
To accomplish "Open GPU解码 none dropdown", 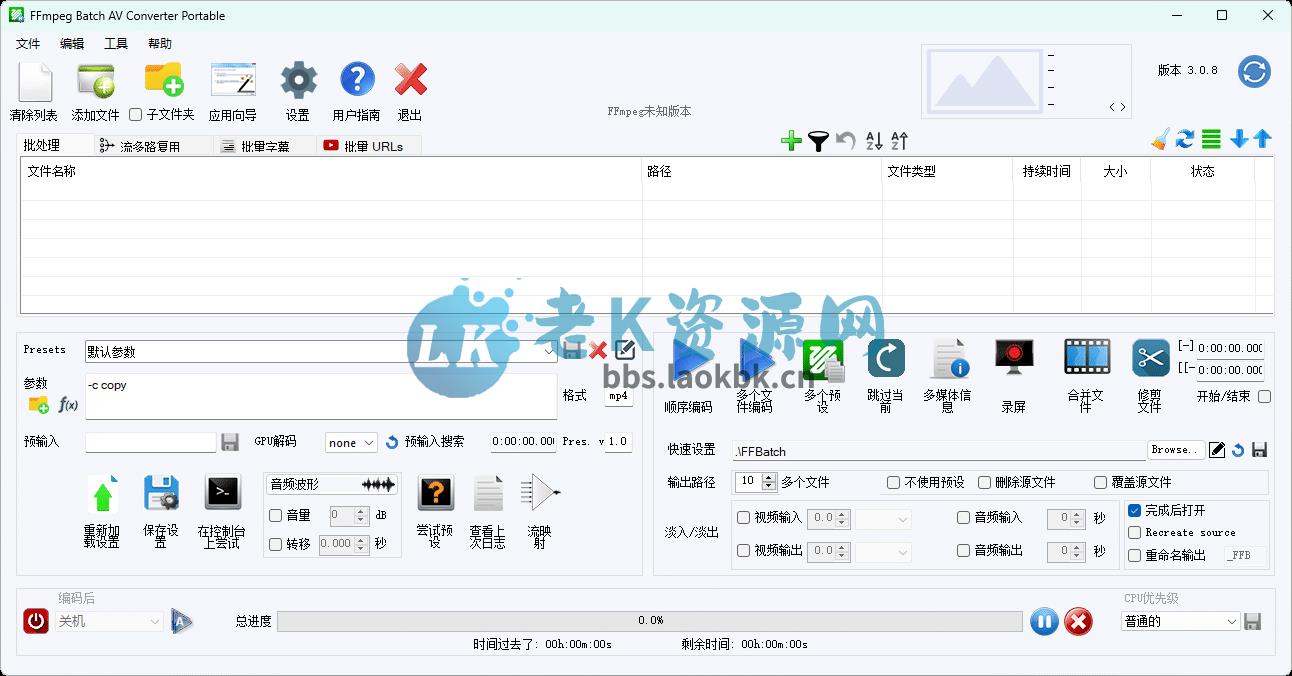I will pos(351,442).
